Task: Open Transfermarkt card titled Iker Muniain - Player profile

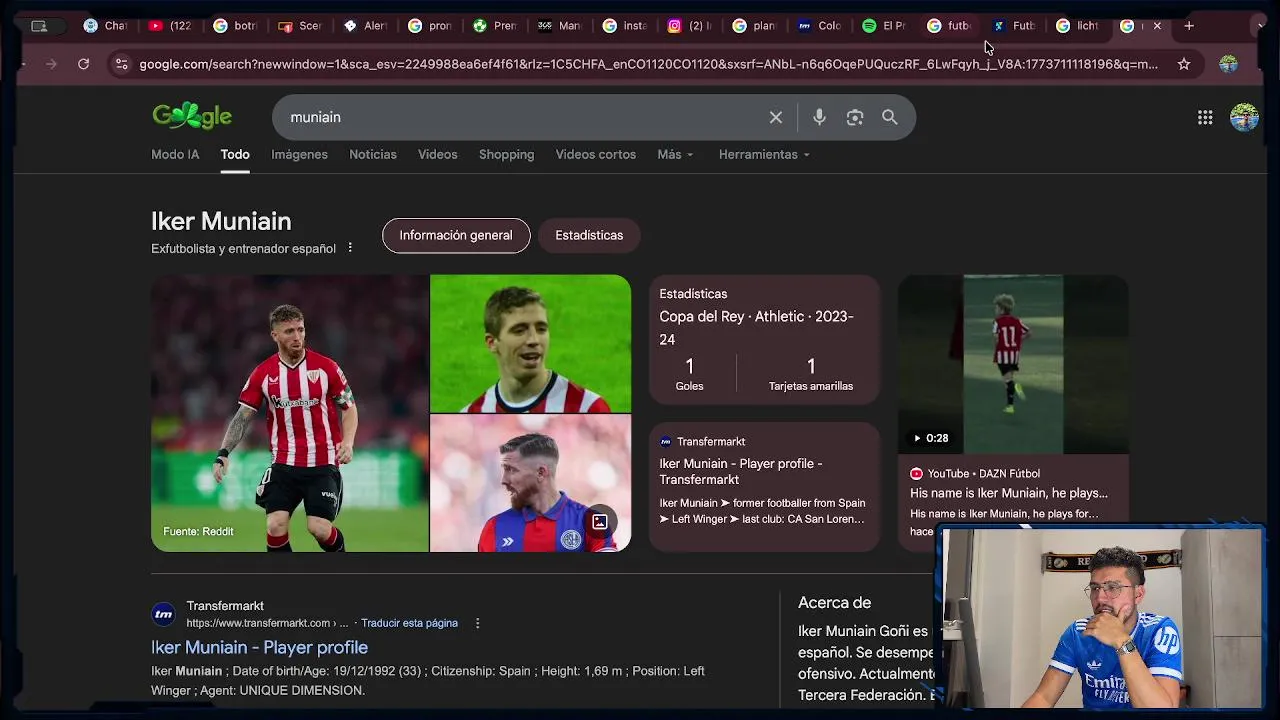Action: tap(764, 486)
